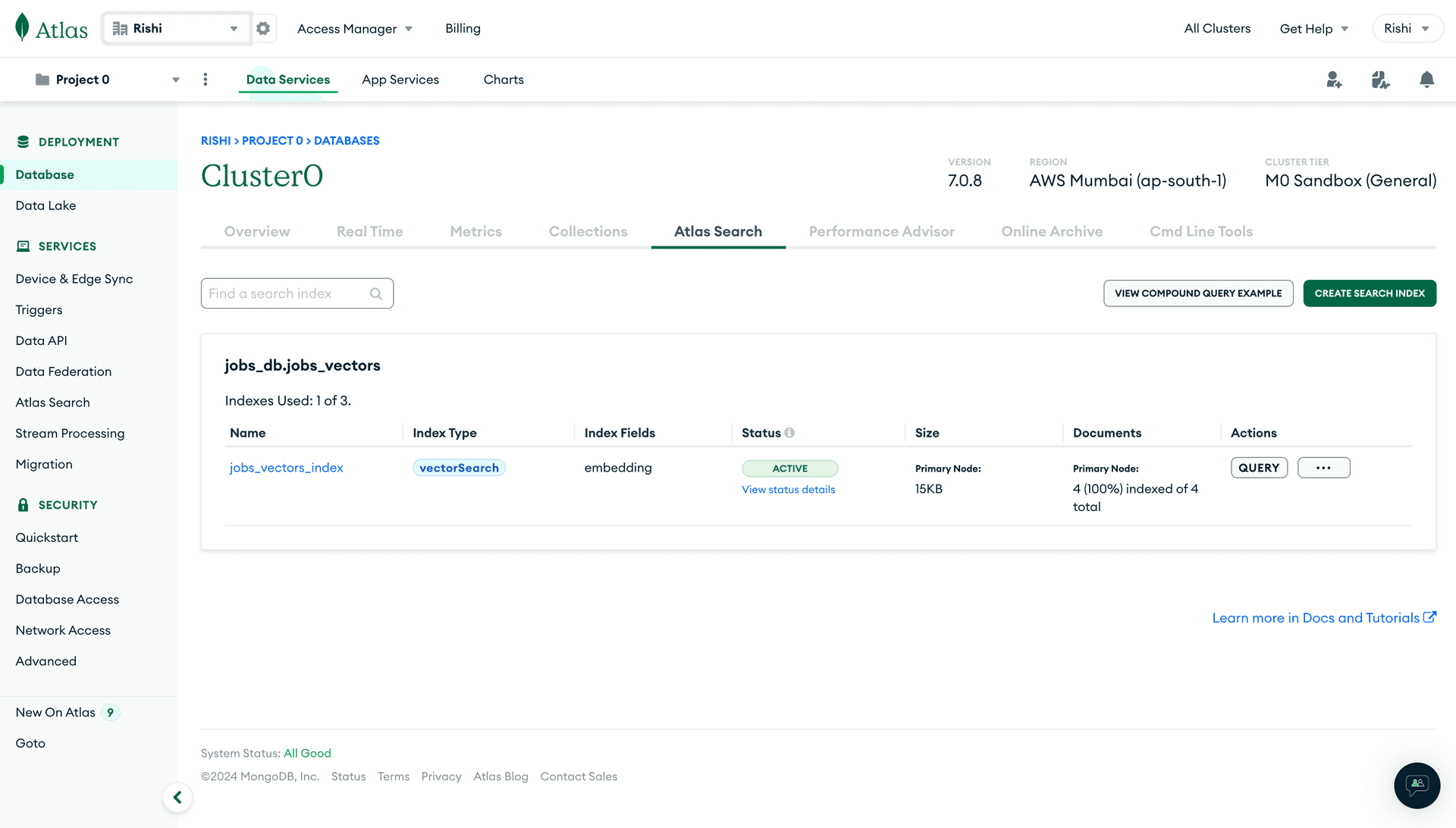Open the project activity feed icon
The image size is (1456, 828).
(x=1380, y=80)
